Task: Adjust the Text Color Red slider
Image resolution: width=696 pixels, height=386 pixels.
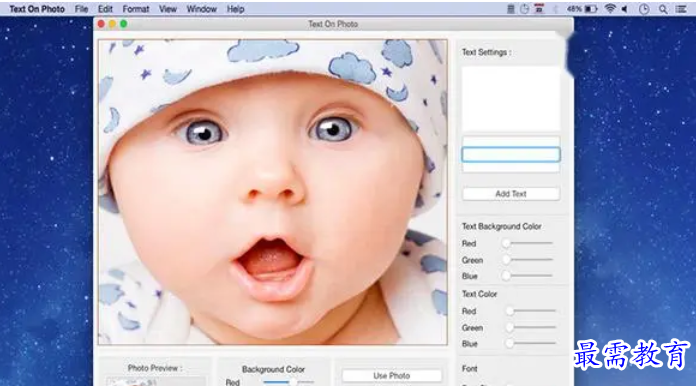Action: (532, 311)
